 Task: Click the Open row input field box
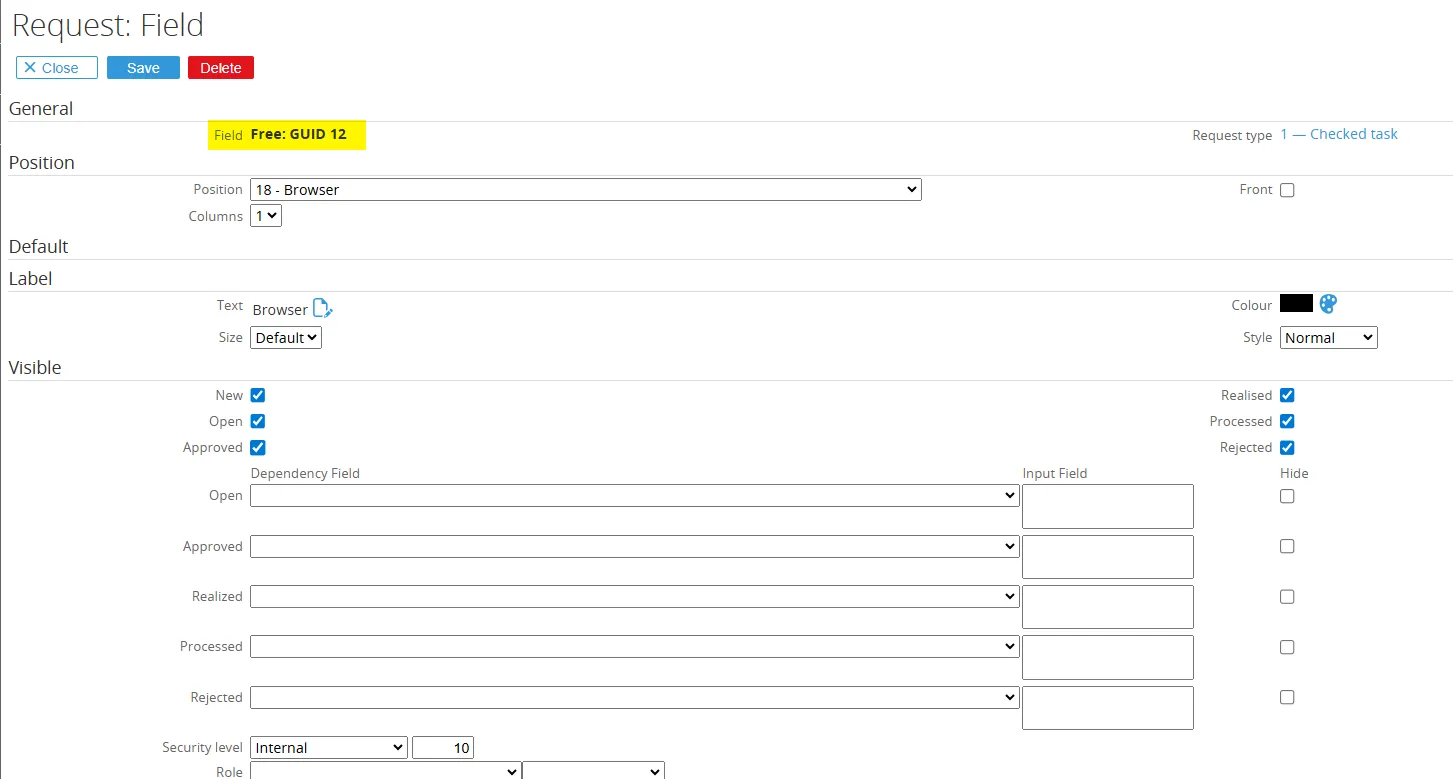[1108, 506]
